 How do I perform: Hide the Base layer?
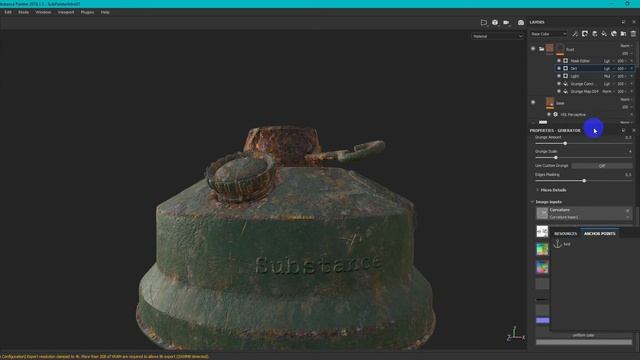click(x=533, y=102)
